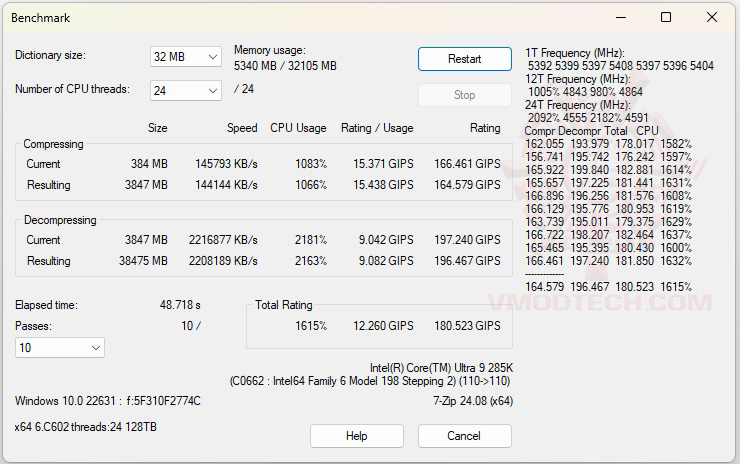Click Compressing Resulting 15.438 GIPS rating per usage
743x471 pixels.
coord(383,185)
